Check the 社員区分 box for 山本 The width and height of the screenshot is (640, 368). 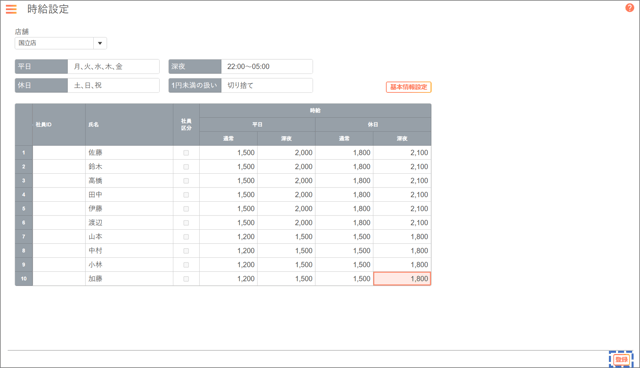pos(186,237)
